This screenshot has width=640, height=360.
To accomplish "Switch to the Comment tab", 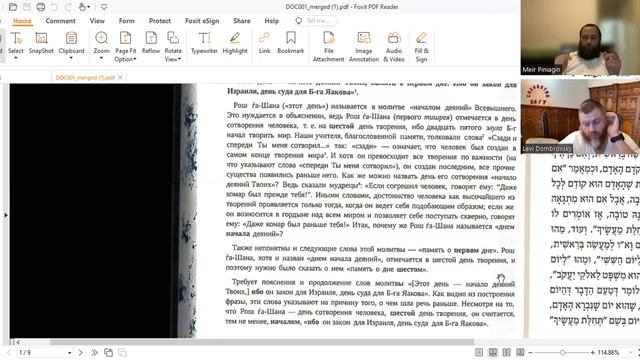I will click(x=60, y=21).
